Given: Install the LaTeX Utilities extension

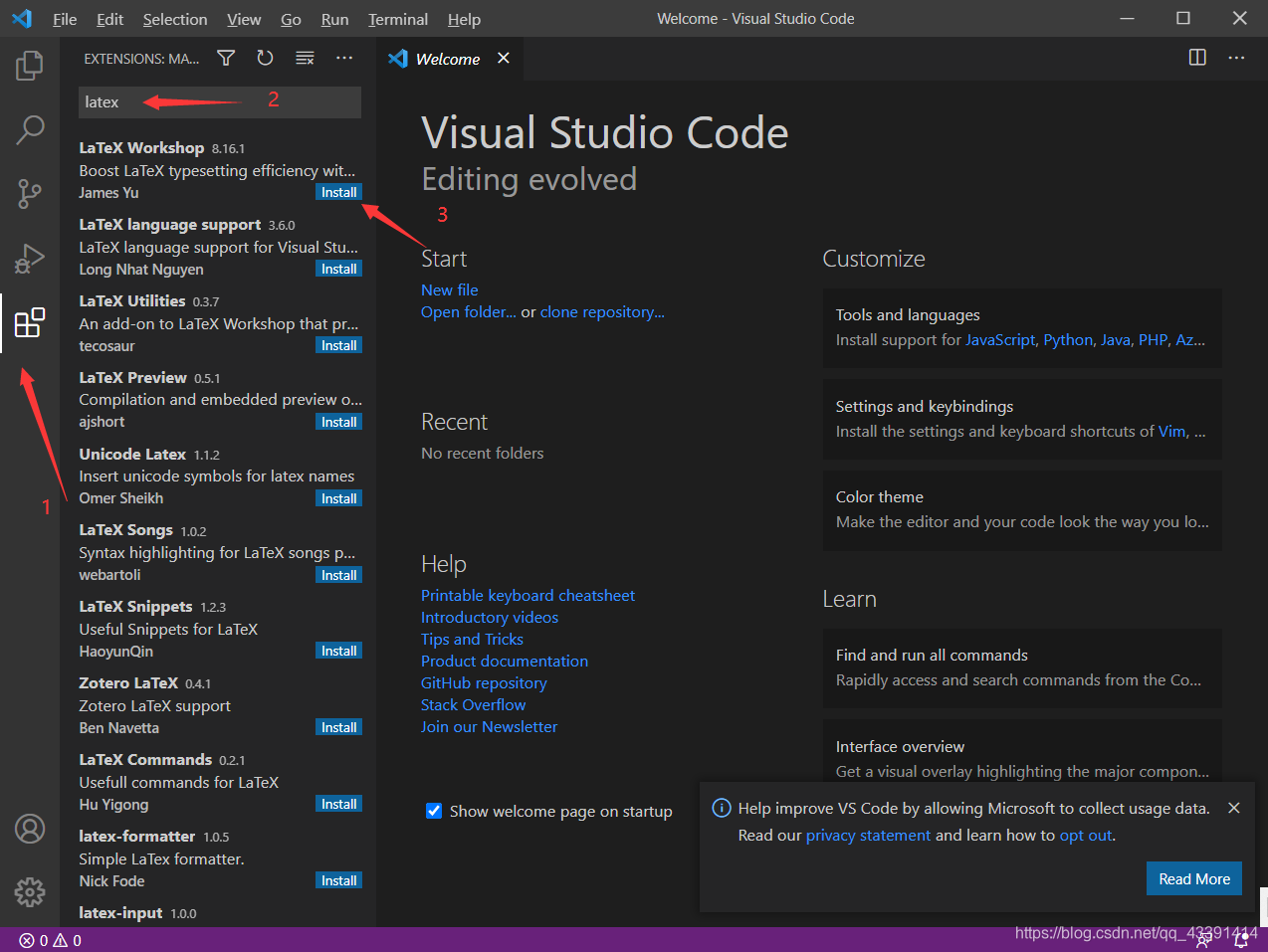Looking at the screenshot, I should click(338, 345).
